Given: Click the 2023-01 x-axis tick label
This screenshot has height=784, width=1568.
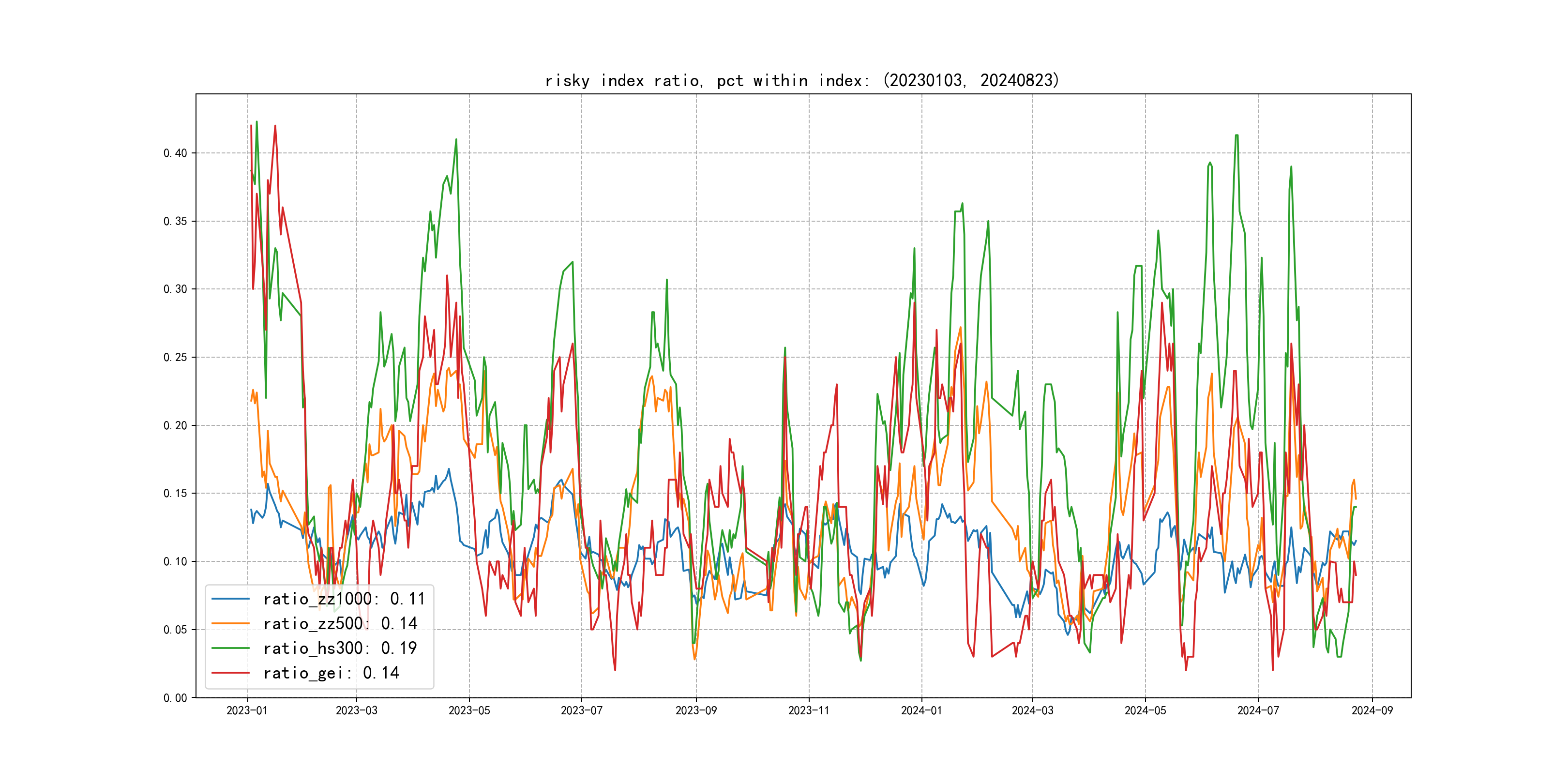Looking at the screenshot, I should [x=247, y=710].
